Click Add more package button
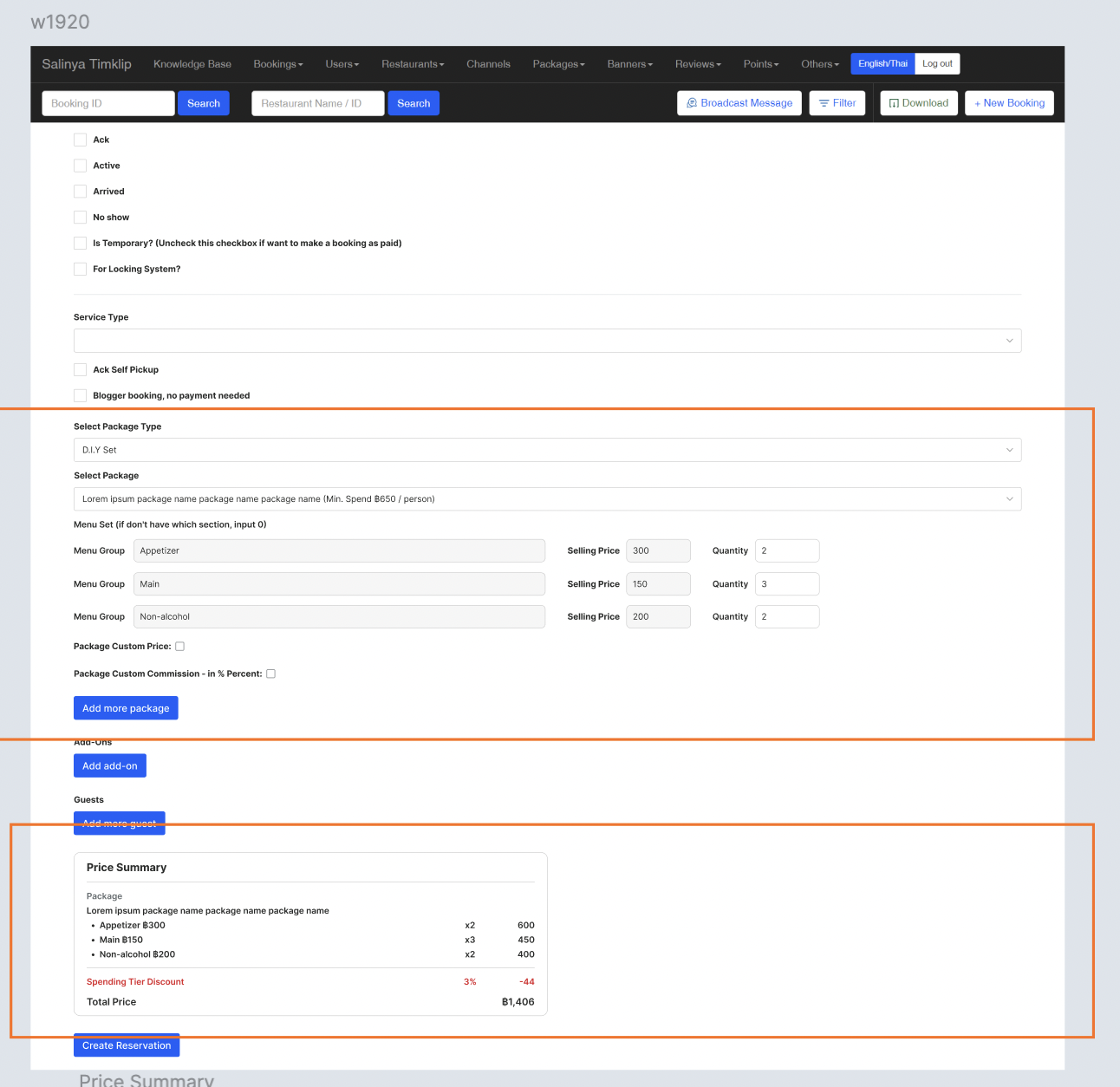1120x1087 pixels. tap(126, 708)
